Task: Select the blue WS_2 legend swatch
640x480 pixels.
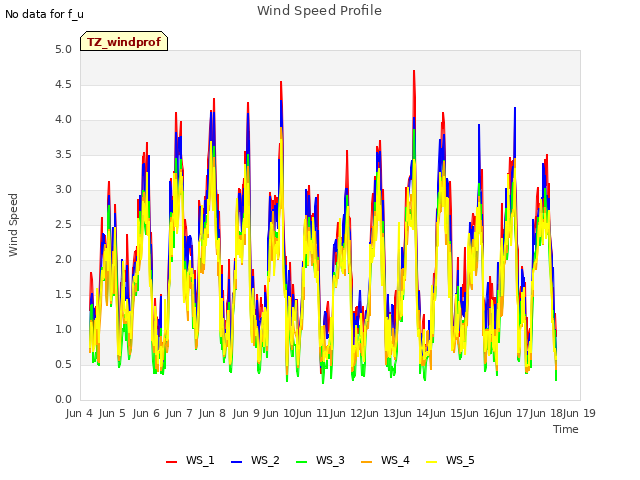Action: (237, 461)
